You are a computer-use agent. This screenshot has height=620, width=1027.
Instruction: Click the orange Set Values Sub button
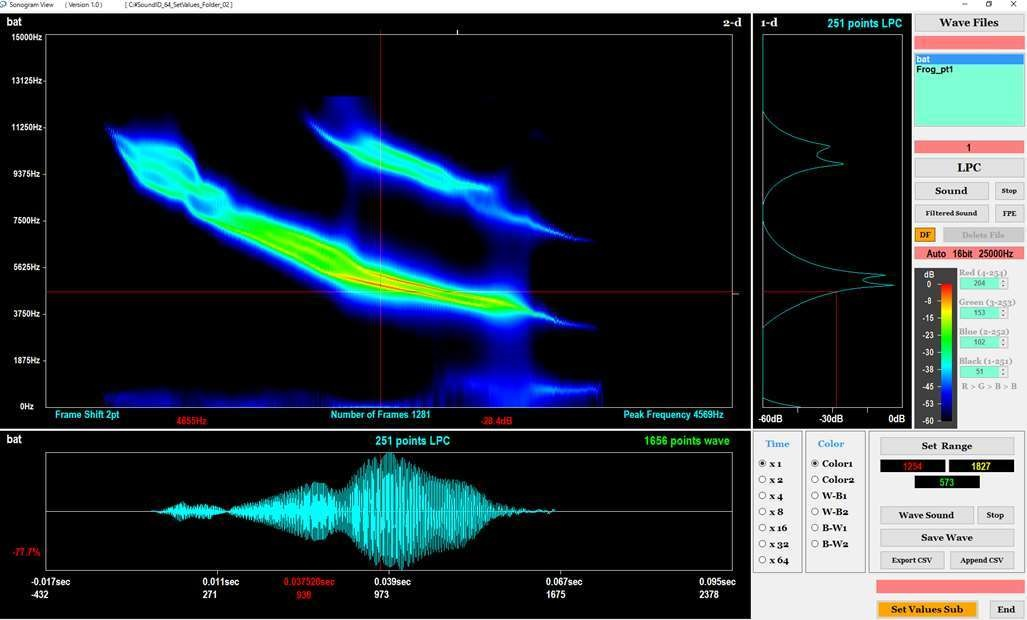926,609
